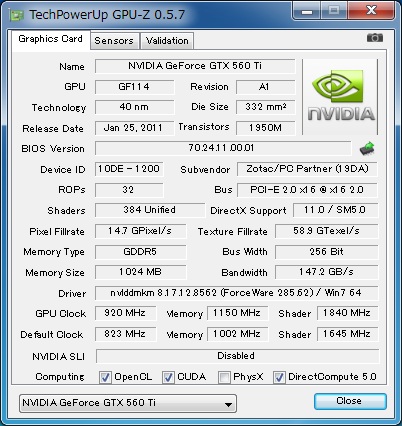Screen dimensions: 402x426
Task: Click the Texture Fillrate value 58.9 GTexel/s
Action: pyautogui.click(x=327, y=231)
